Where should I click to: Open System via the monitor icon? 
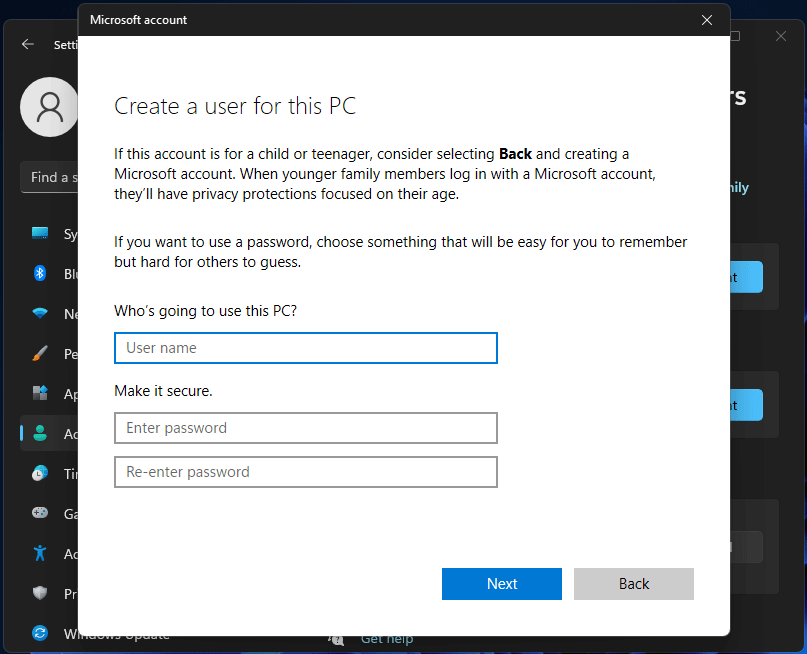point(40,234)
